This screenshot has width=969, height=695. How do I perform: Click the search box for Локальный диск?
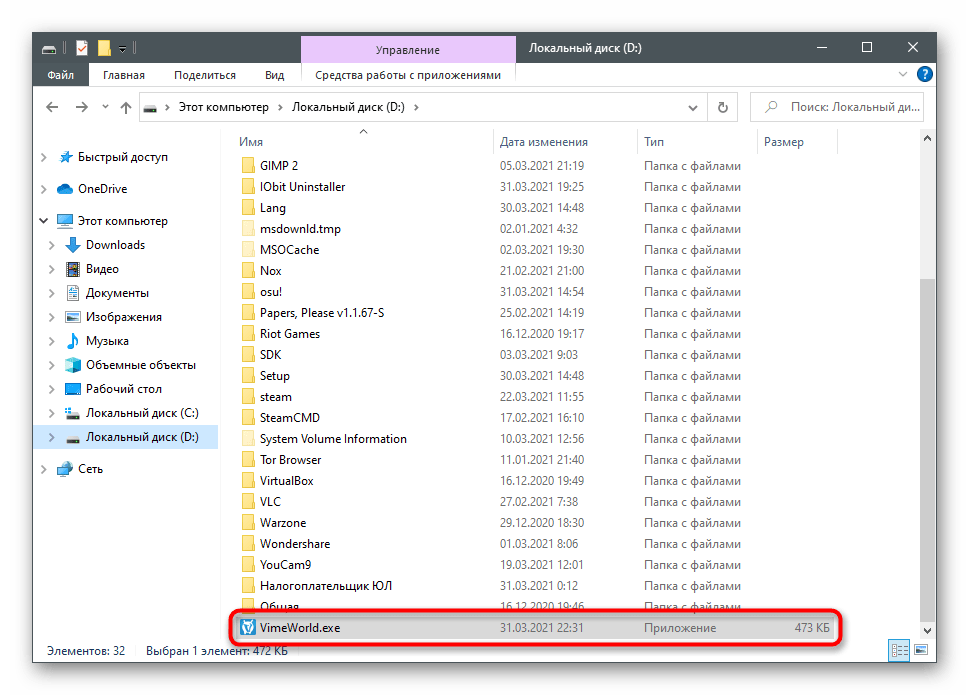pyautogui.click(x=837, y=107)
